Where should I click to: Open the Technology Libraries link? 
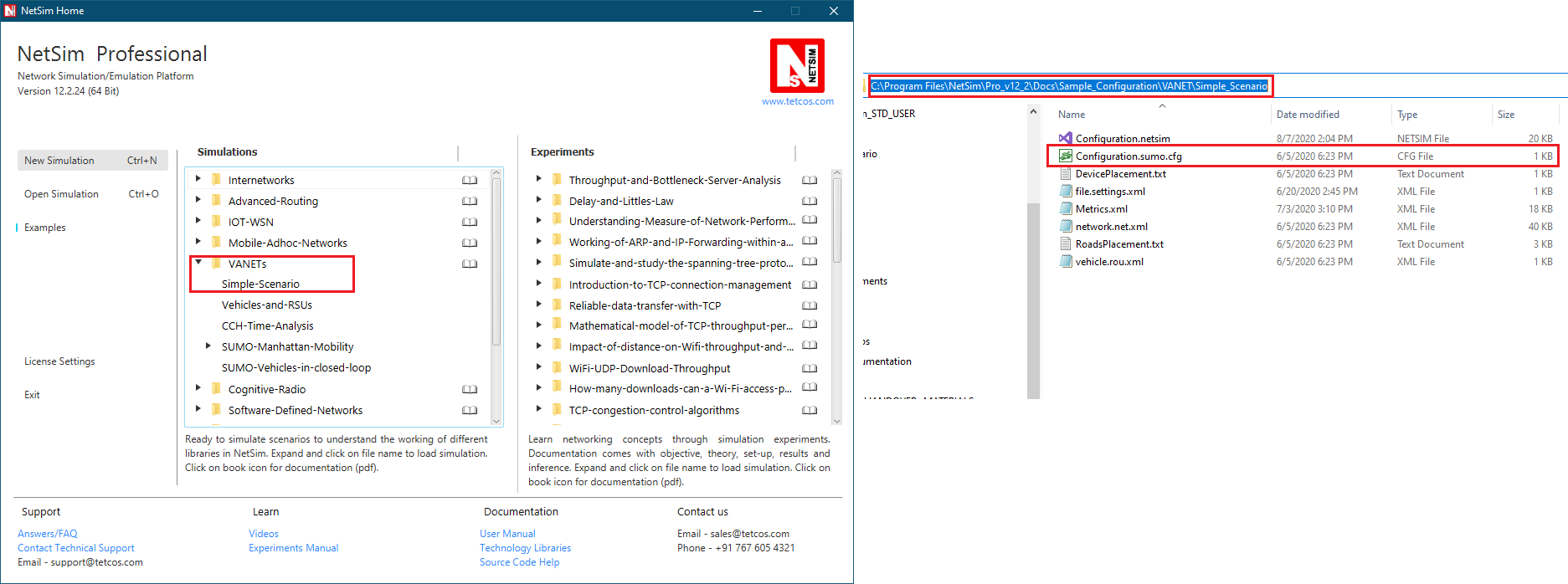tap(526, 548)
